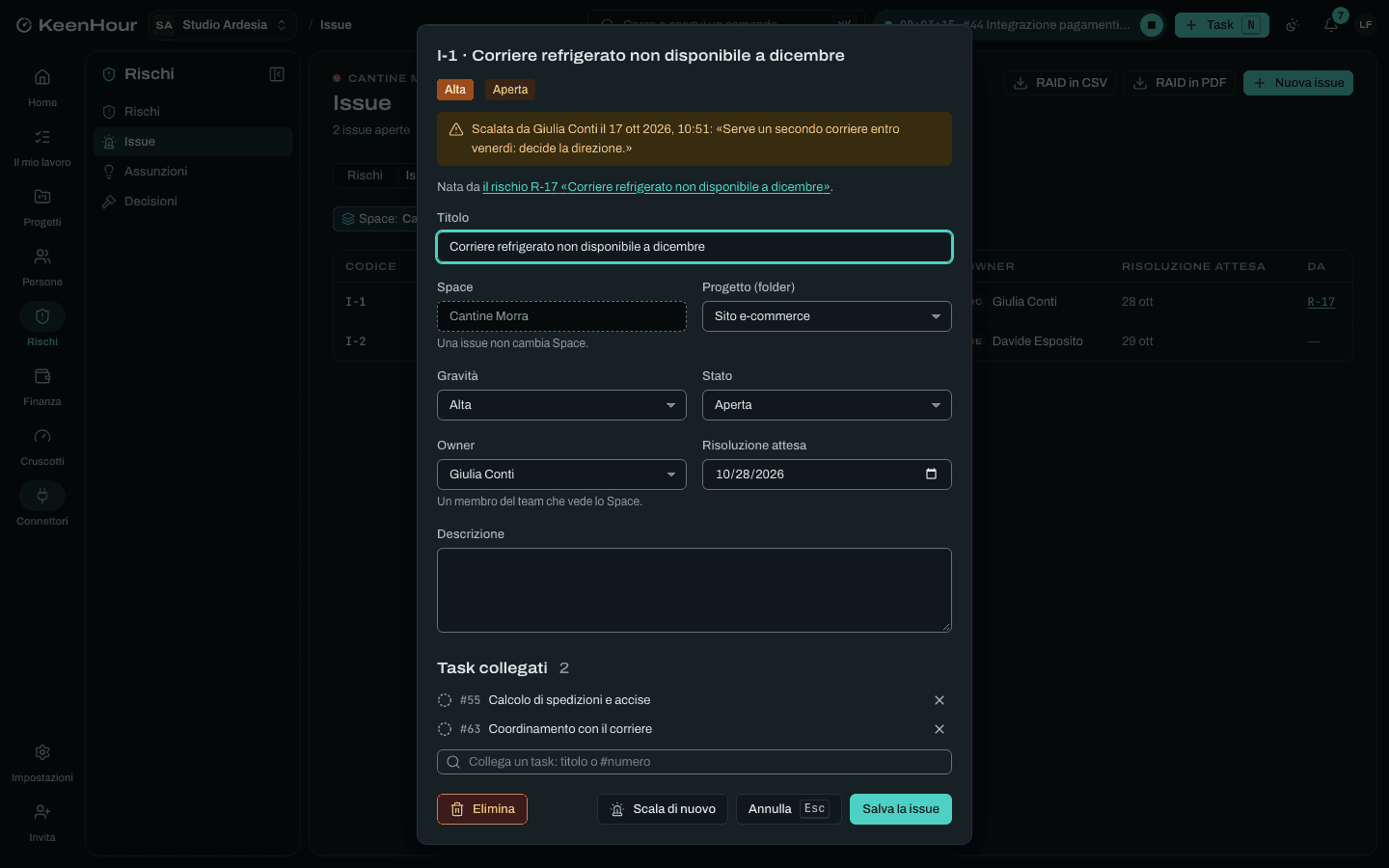Image resolution: width=1389 pixels, height=868 pixels.
Task: Open the date picker calendar icon
Action: pyautogui.click(x=931, y=474)
